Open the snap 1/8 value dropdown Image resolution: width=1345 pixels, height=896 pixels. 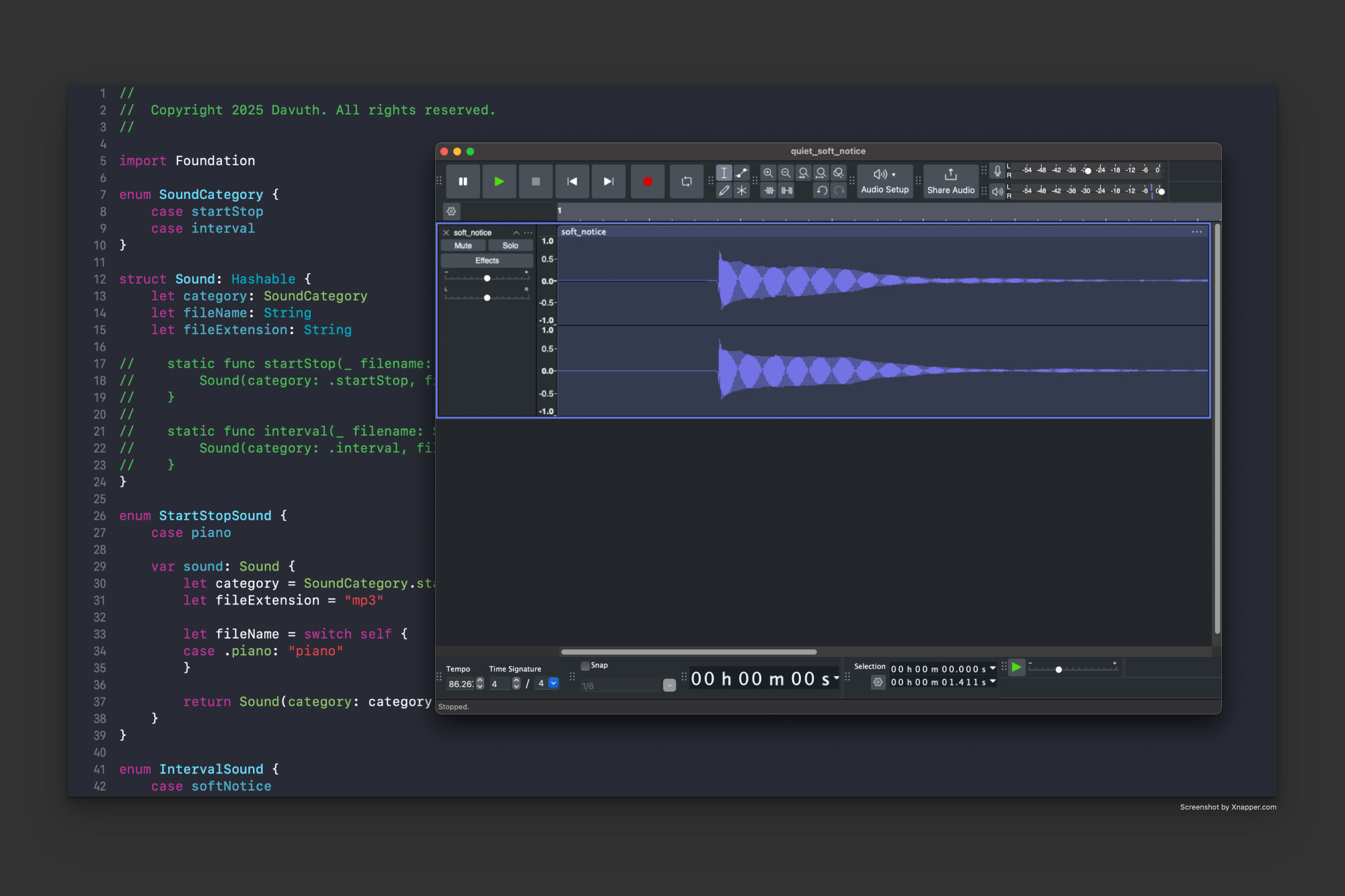coord(669,686)
